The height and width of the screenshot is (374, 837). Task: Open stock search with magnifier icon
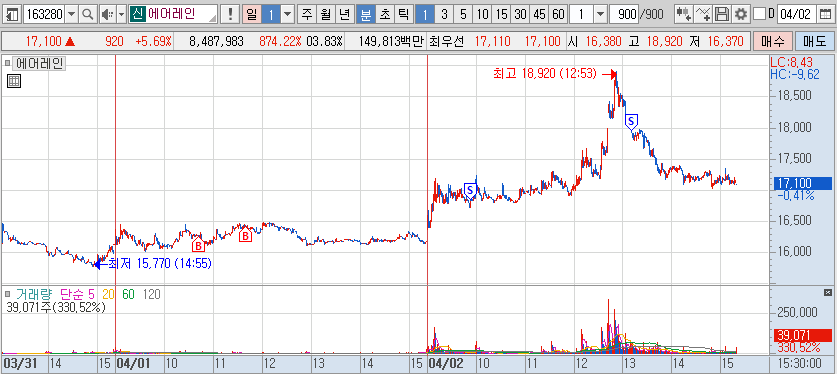pyautogui.click(x=88, y=14)
